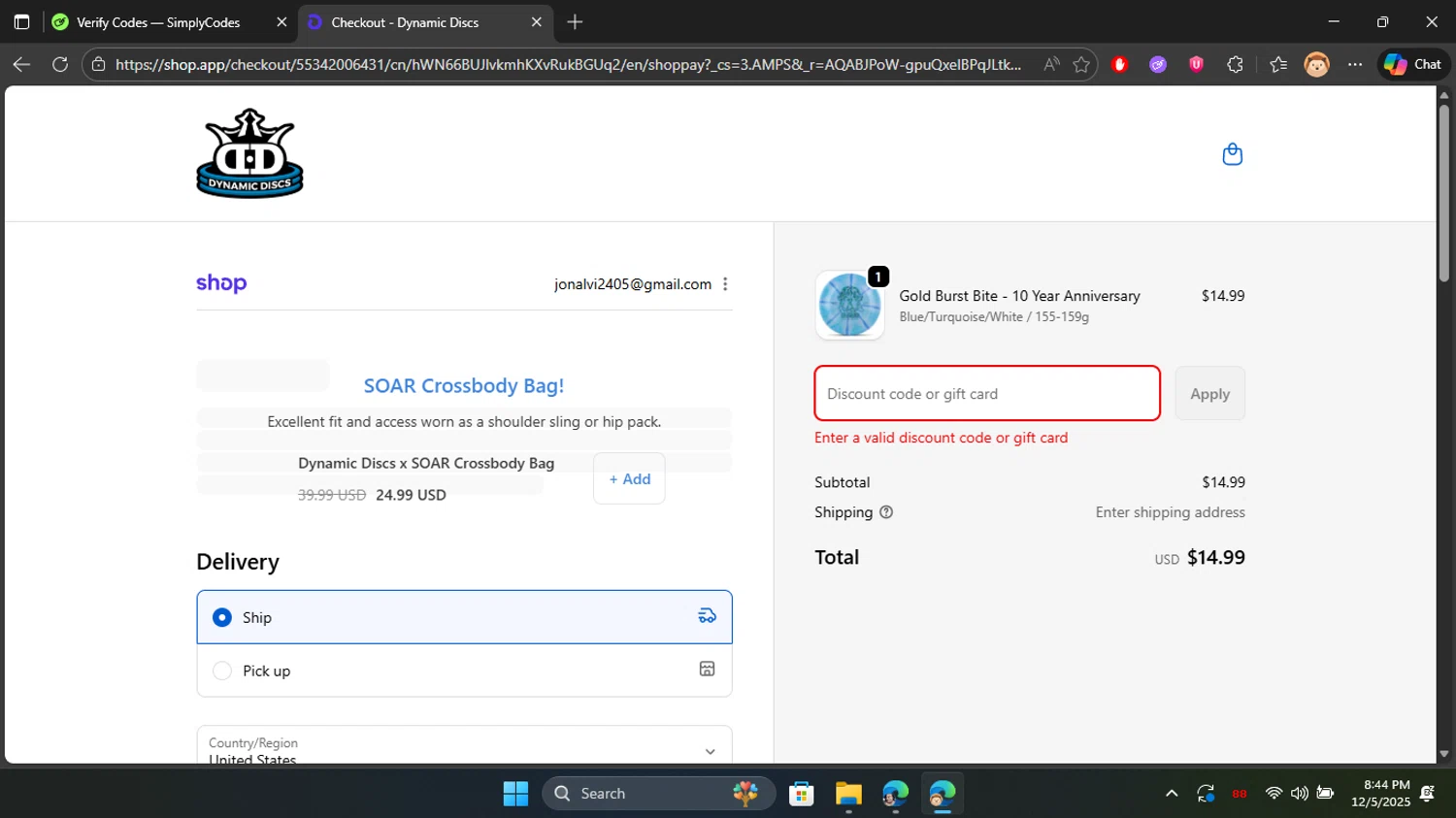Close the Verify Codes tab

tap(281, 21)
